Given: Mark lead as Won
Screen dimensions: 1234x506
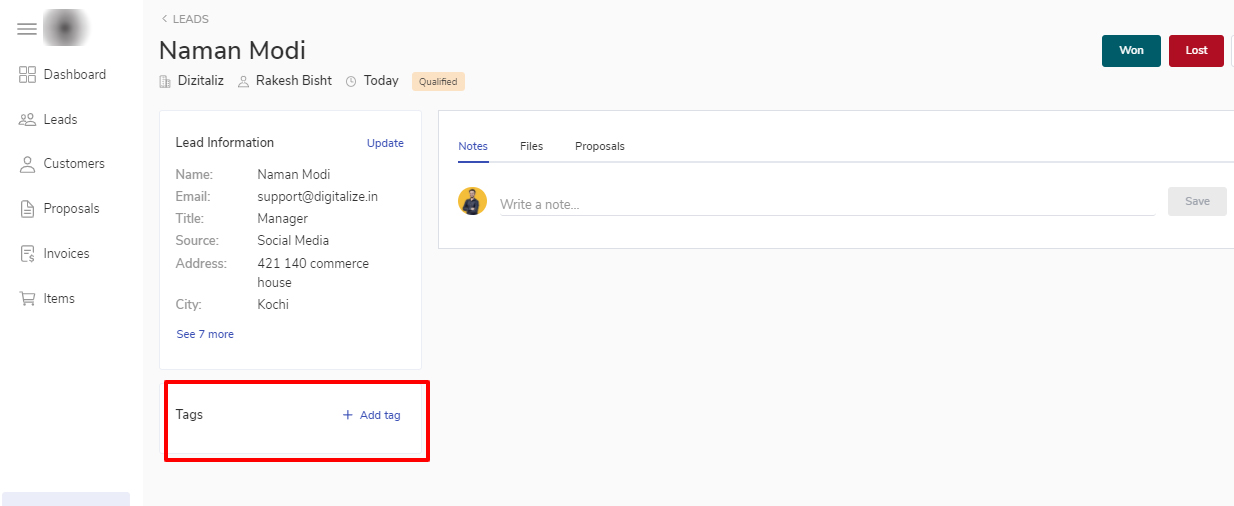Looking at the screenshot, I should point(1131,51).
